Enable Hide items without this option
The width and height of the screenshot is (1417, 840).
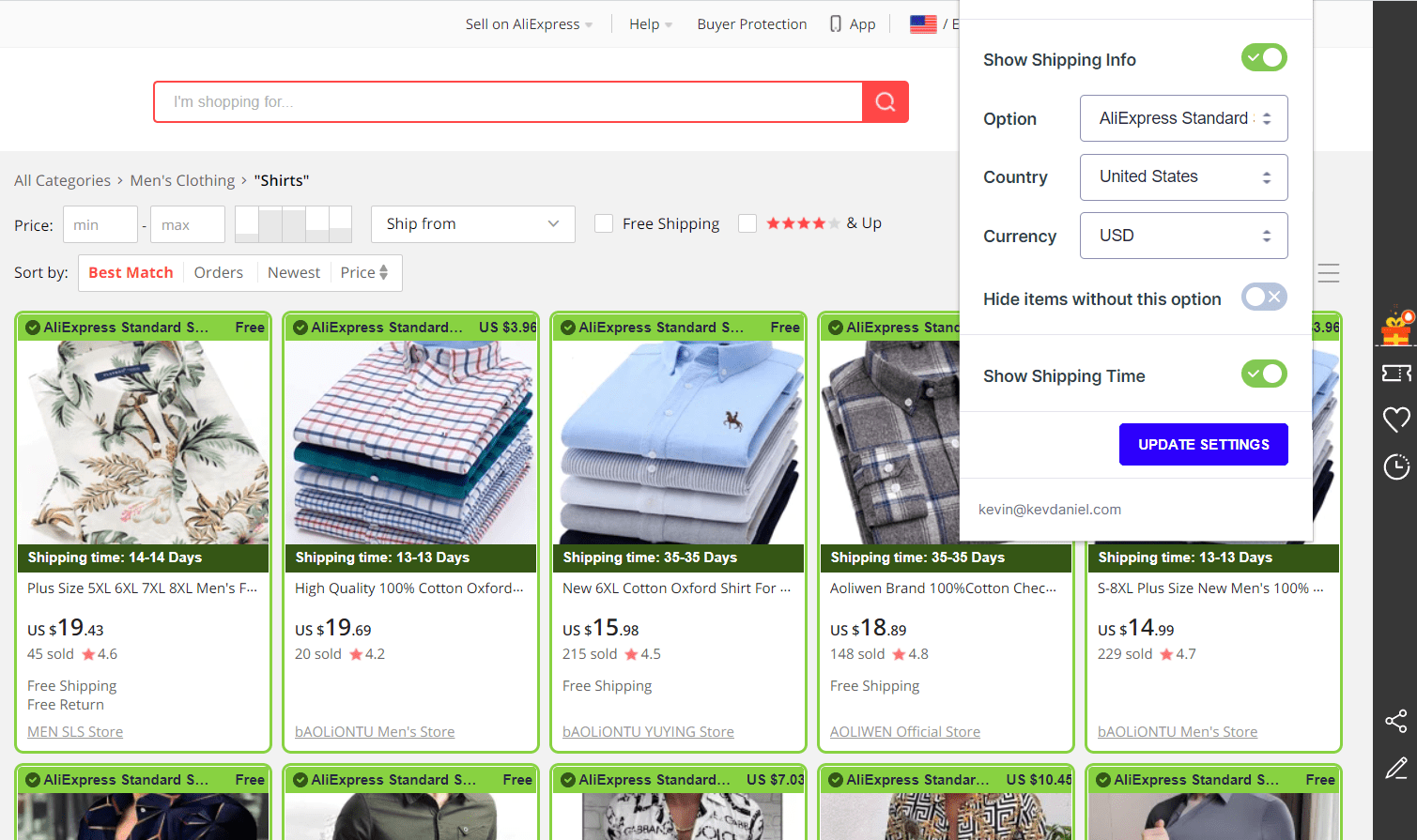(x=1264, y=298)
